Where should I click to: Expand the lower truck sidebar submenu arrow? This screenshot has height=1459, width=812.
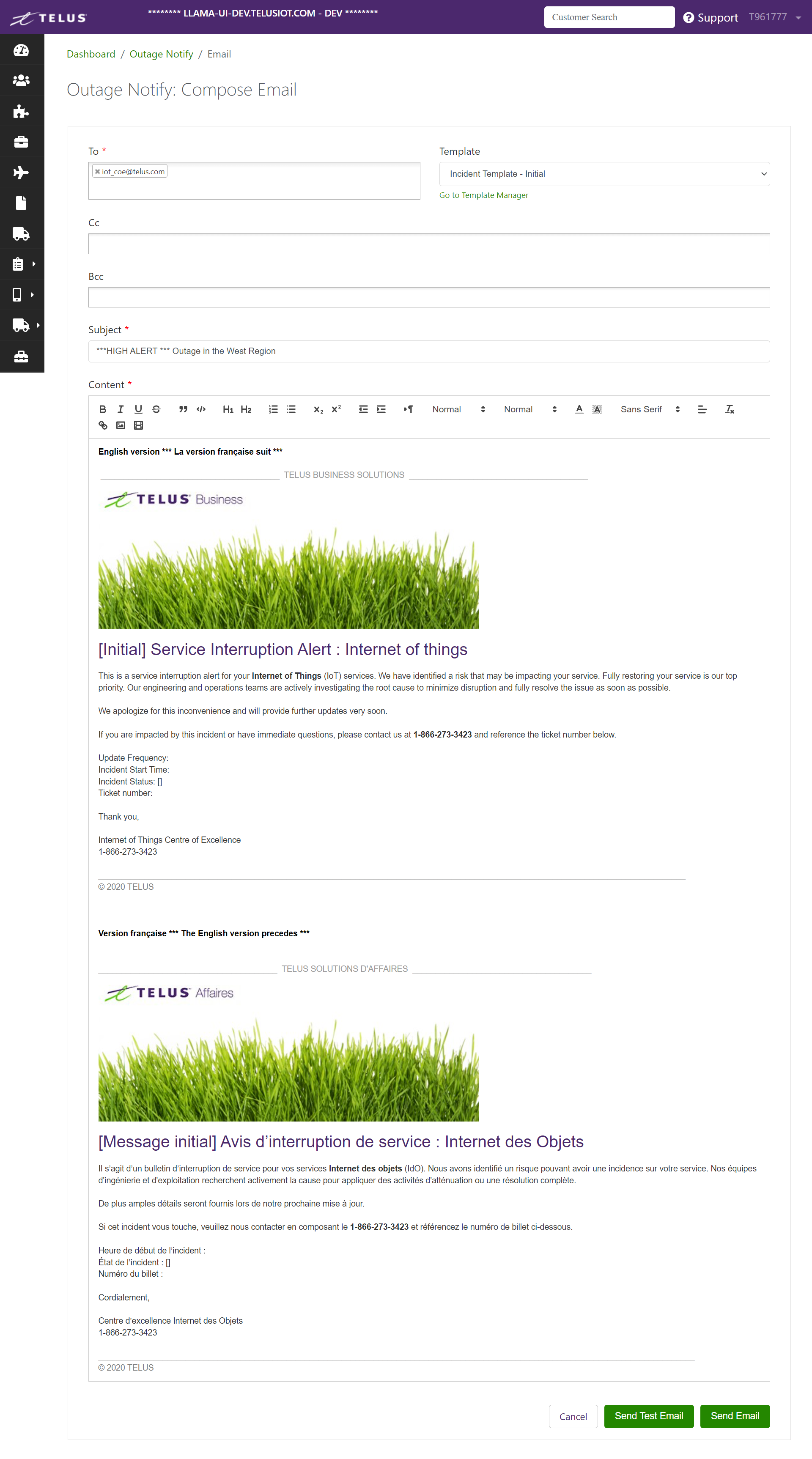[x=38, y=325]
